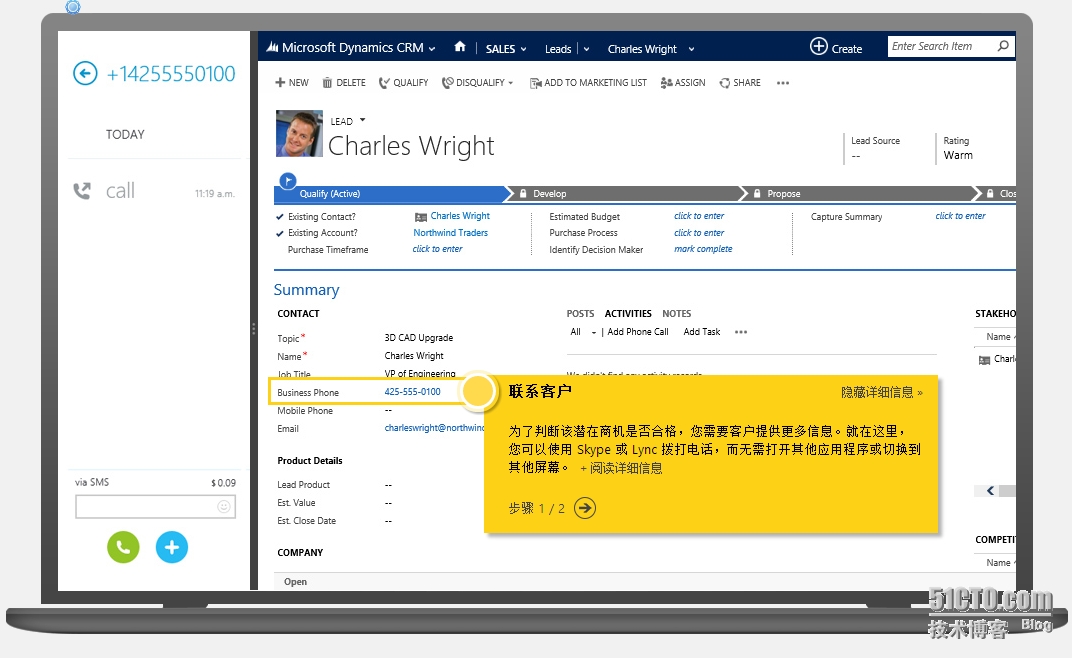
Task: Open the SALES area dropdown
Action: (x=506, y=49)
